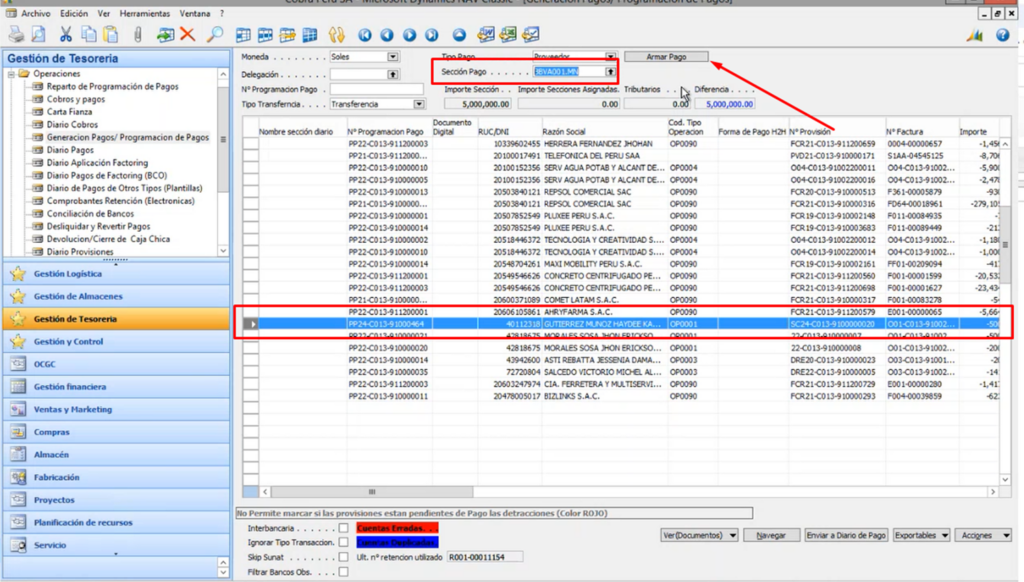The image size is (1024, 582).
Task: Click the Cut scissors icon
Action: point(66,35)
